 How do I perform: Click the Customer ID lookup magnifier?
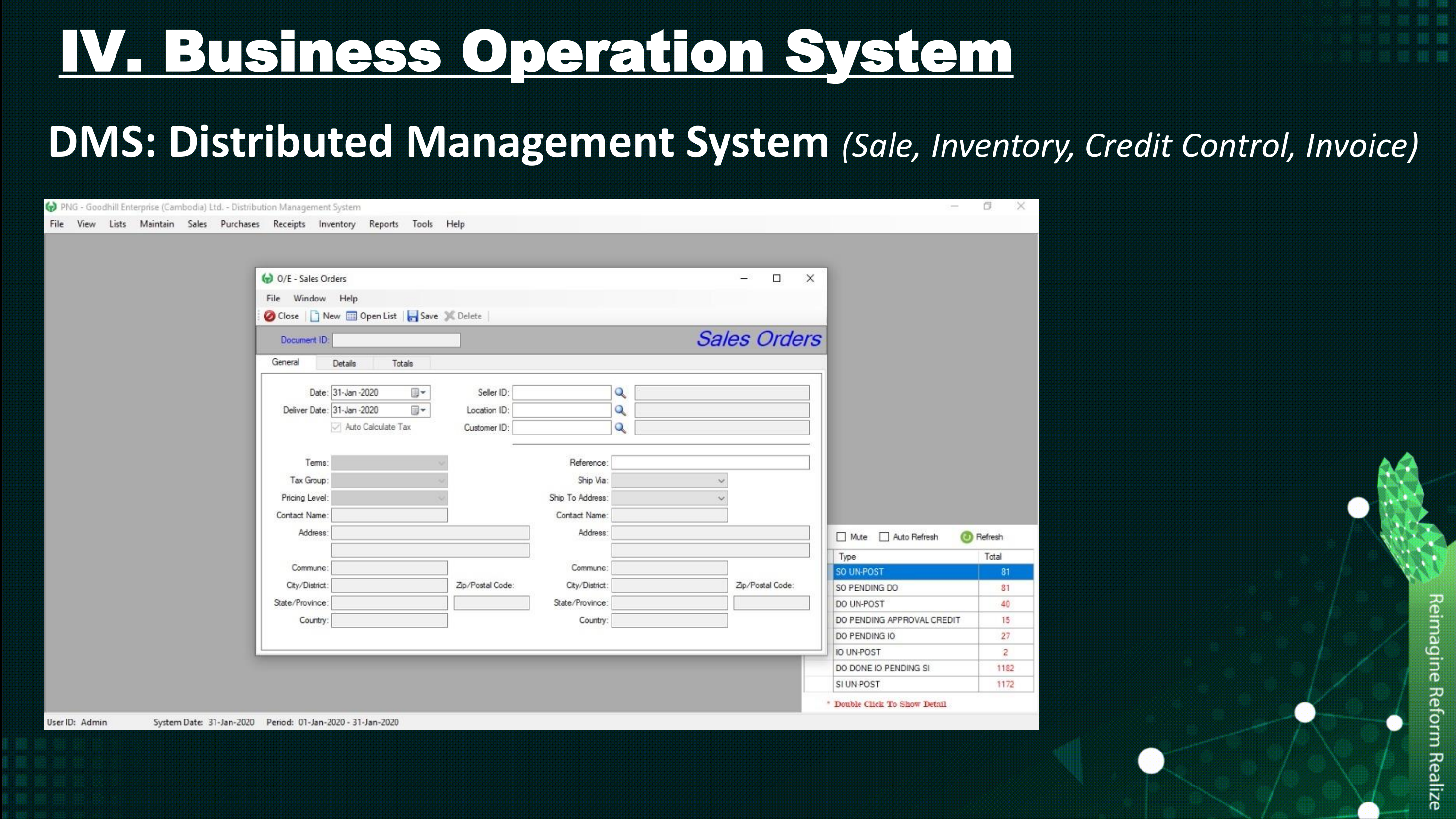(620, 428)
